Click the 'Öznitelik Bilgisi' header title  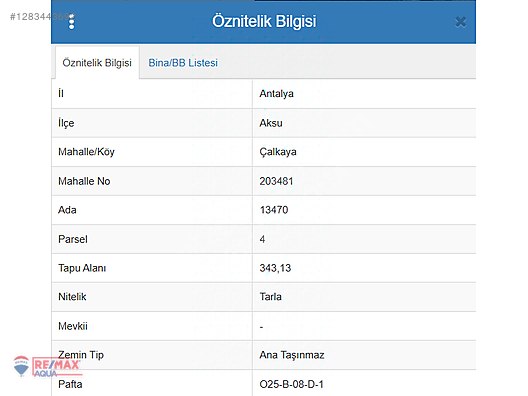(264, 21)
